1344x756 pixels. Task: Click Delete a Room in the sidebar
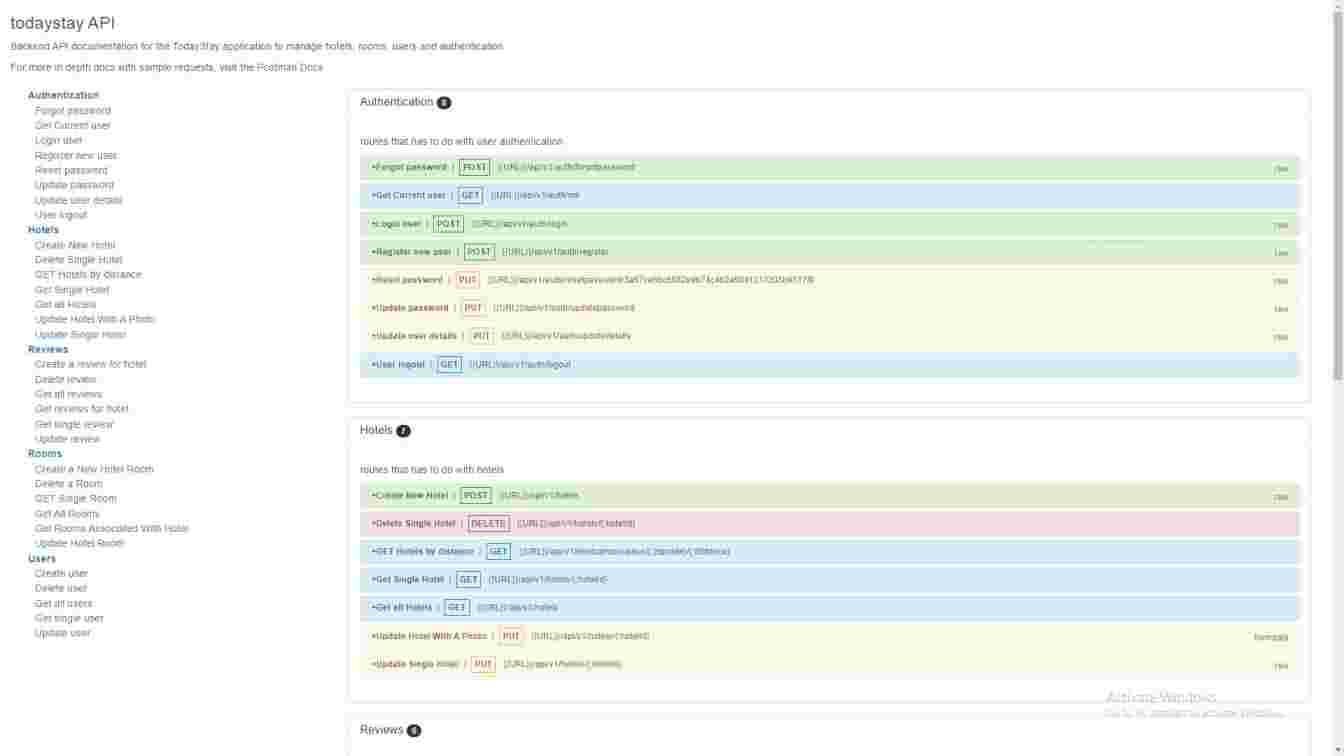(69, 483)
